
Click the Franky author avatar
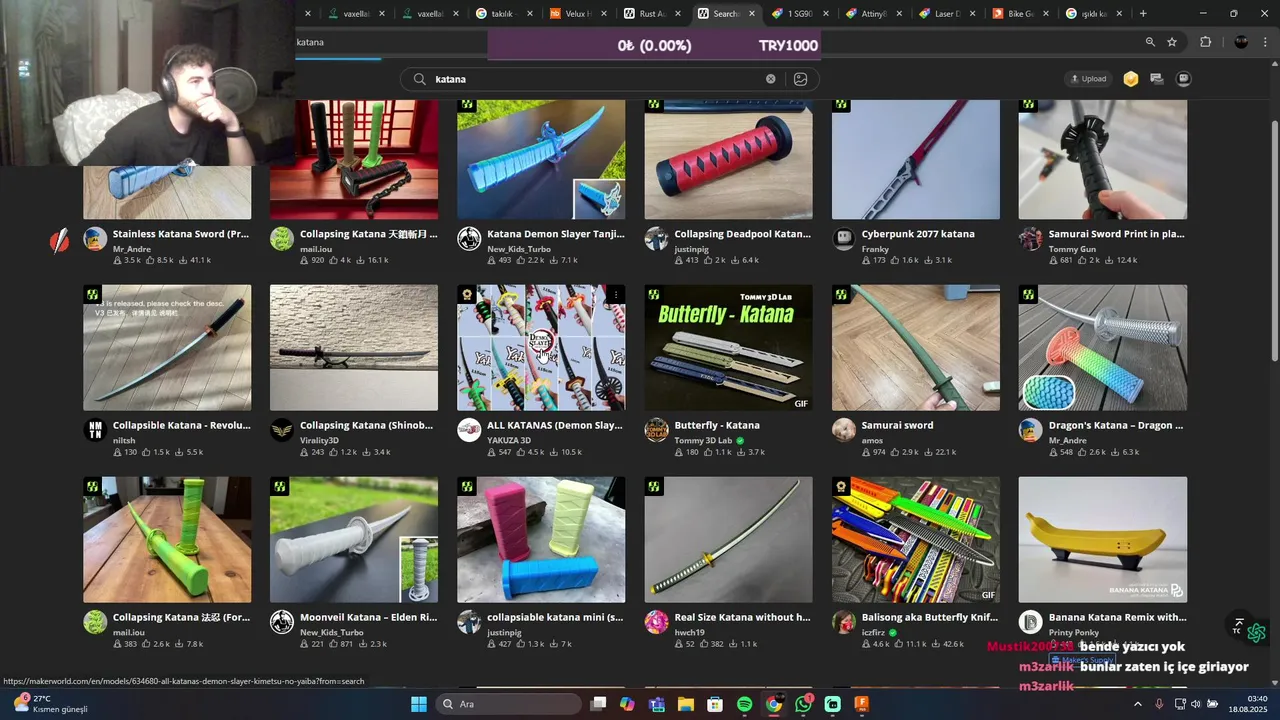click(844, 239)
